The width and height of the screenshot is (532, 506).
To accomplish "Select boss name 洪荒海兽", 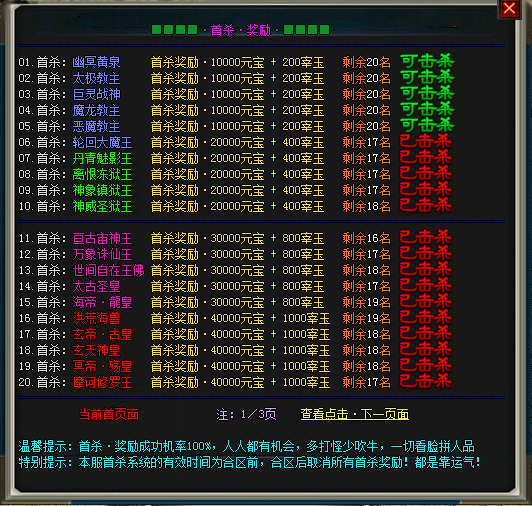I will coord(96,318).
